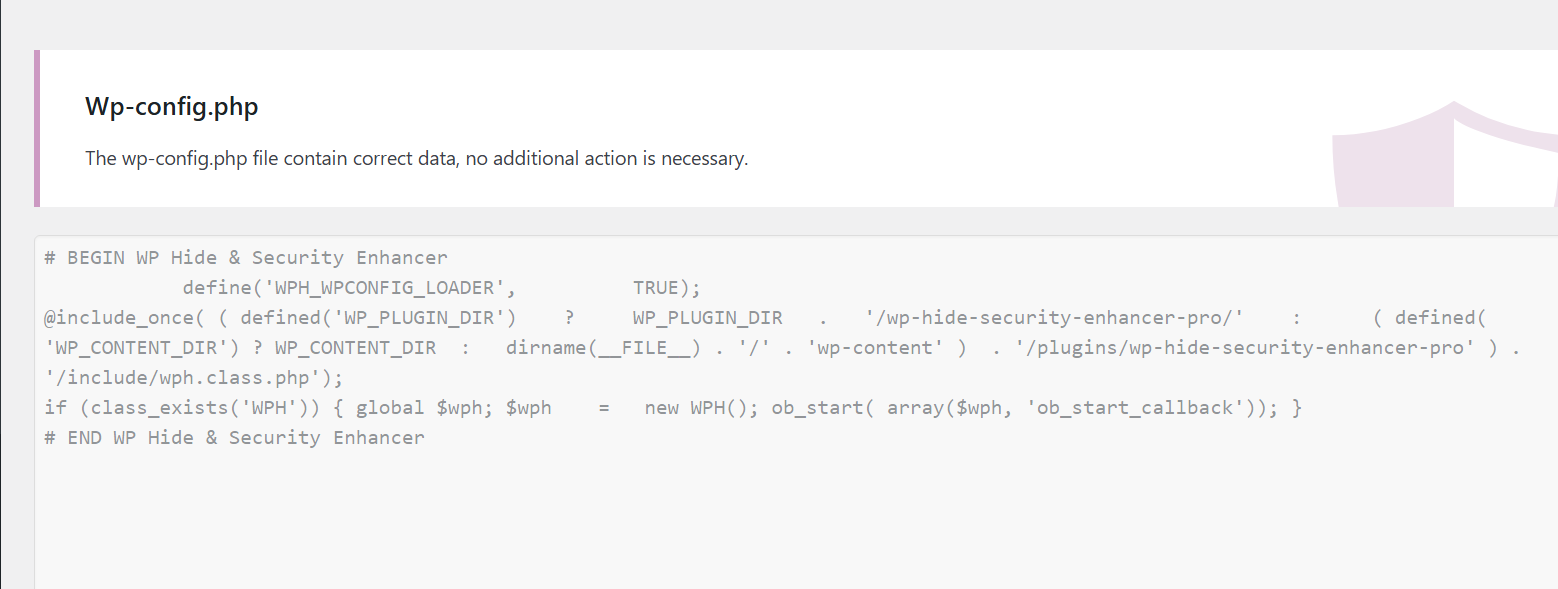The height and width of the screenshot is (589, 1558).
Task: Click the END WP Hide comment line
Action: (x=235, y=438)
